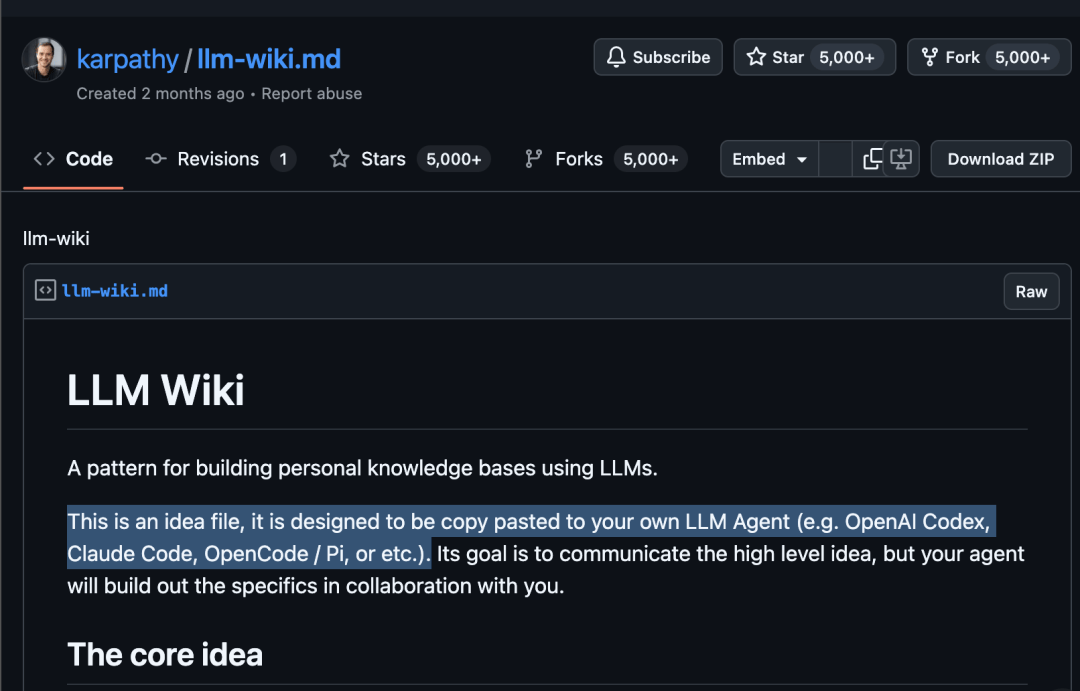
Task: Copy the embed snippet to clipboard
Action: [872, 159]
